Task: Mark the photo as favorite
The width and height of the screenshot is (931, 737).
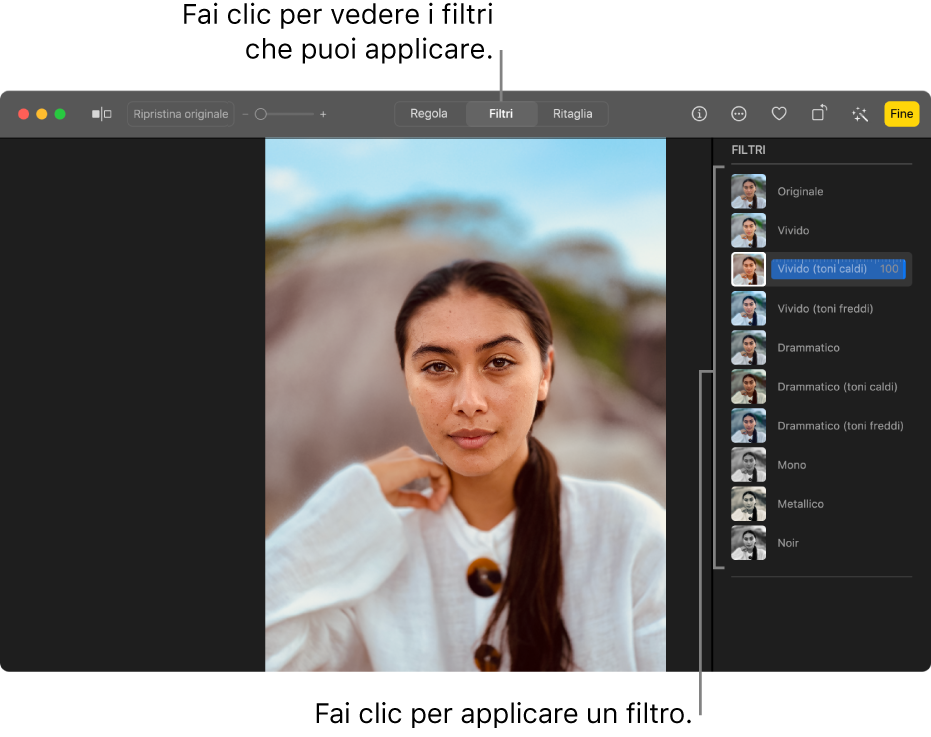Action: pos(778,114)
